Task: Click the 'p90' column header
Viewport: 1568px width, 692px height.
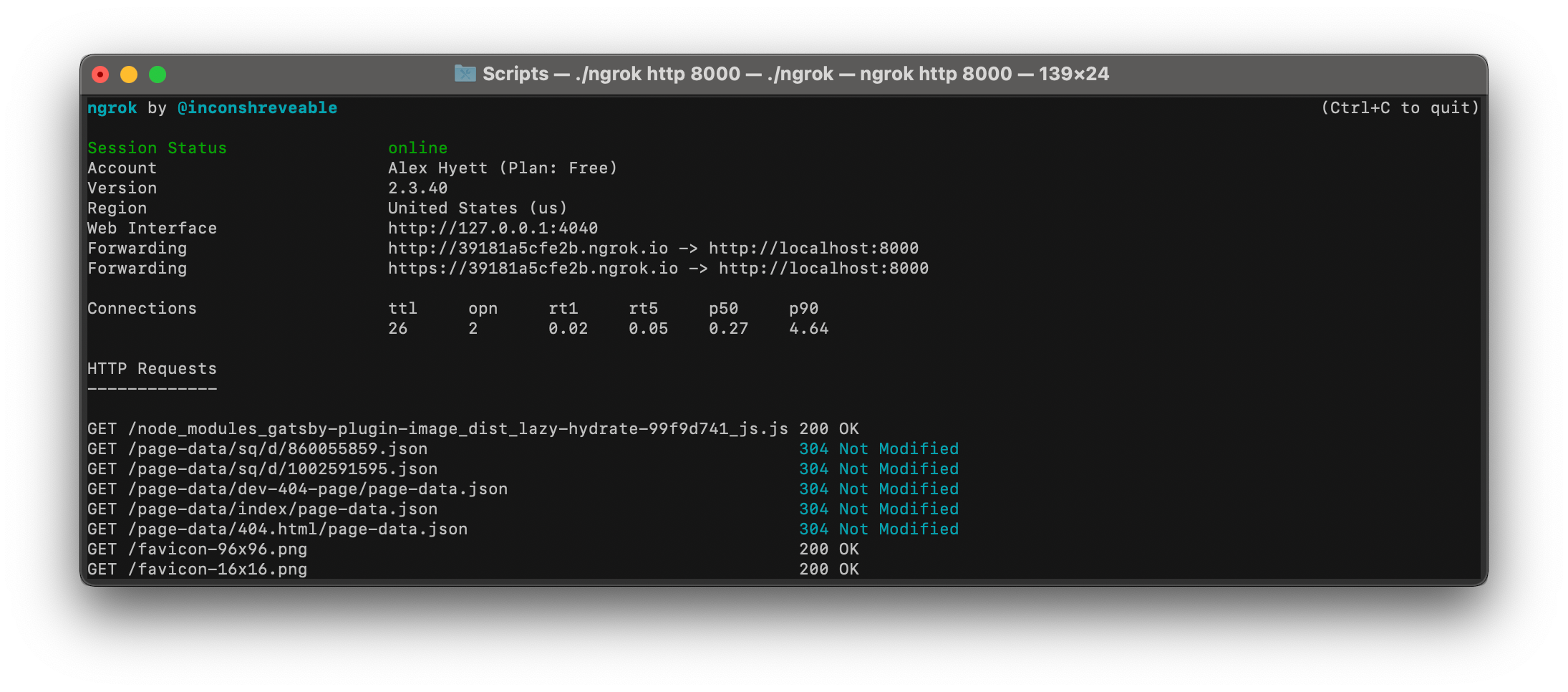Action: (x=803, y=309)
